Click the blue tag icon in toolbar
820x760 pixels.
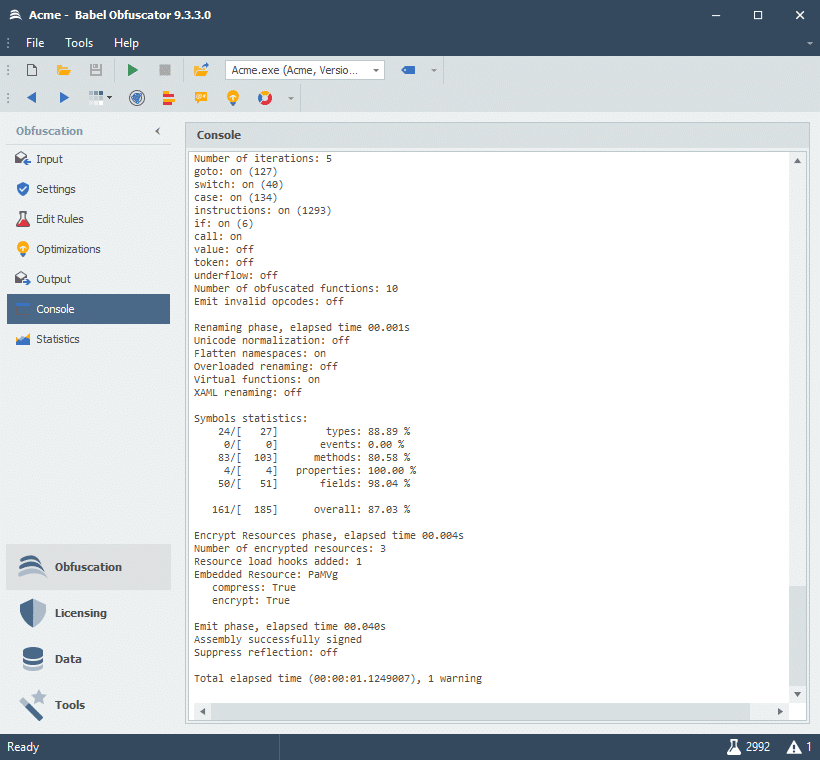(408, 70)
